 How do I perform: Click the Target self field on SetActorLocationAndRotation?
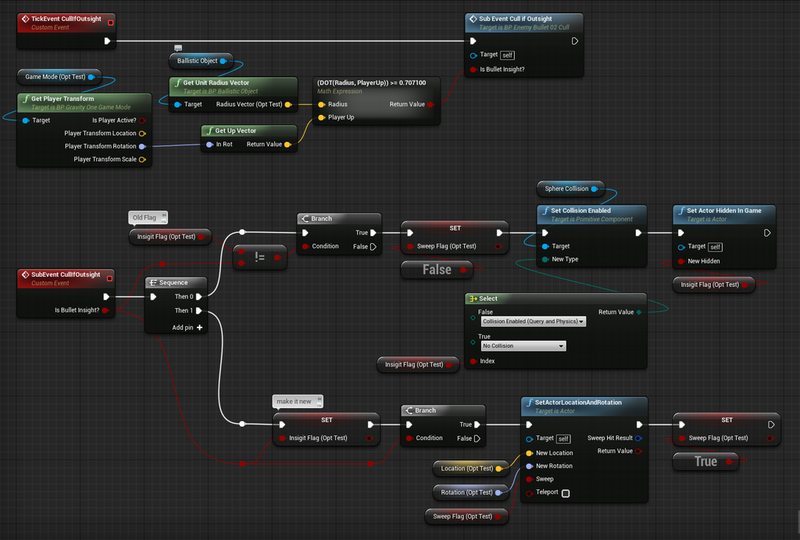[563, 439]
